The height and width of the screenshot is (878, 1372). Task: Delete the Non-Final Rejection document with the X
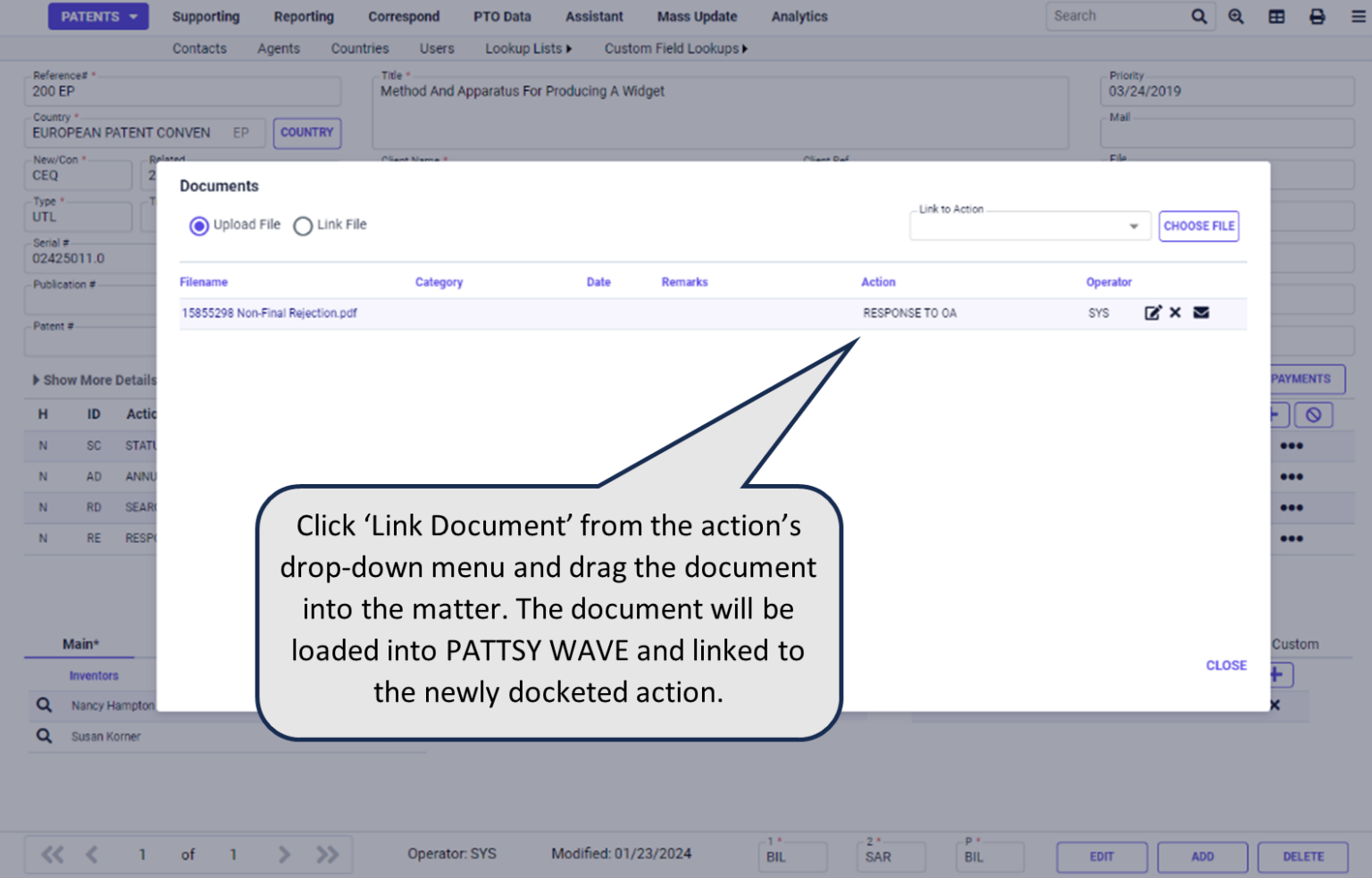[1175, 313]
